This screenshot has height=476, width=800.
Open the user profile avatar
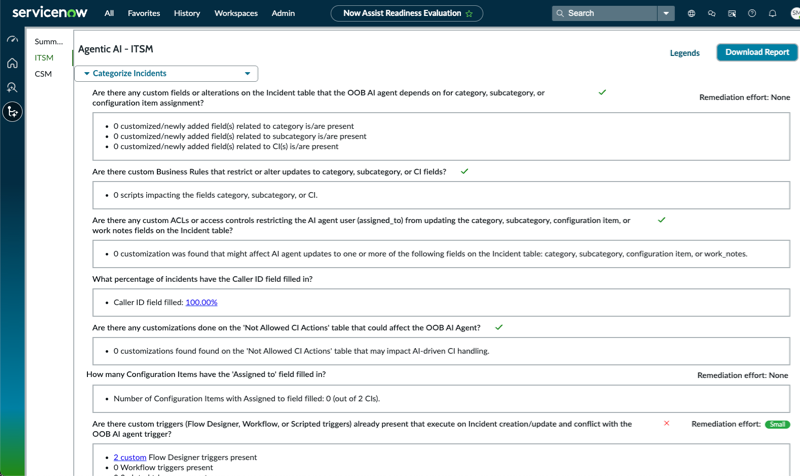tap(795, 13)
